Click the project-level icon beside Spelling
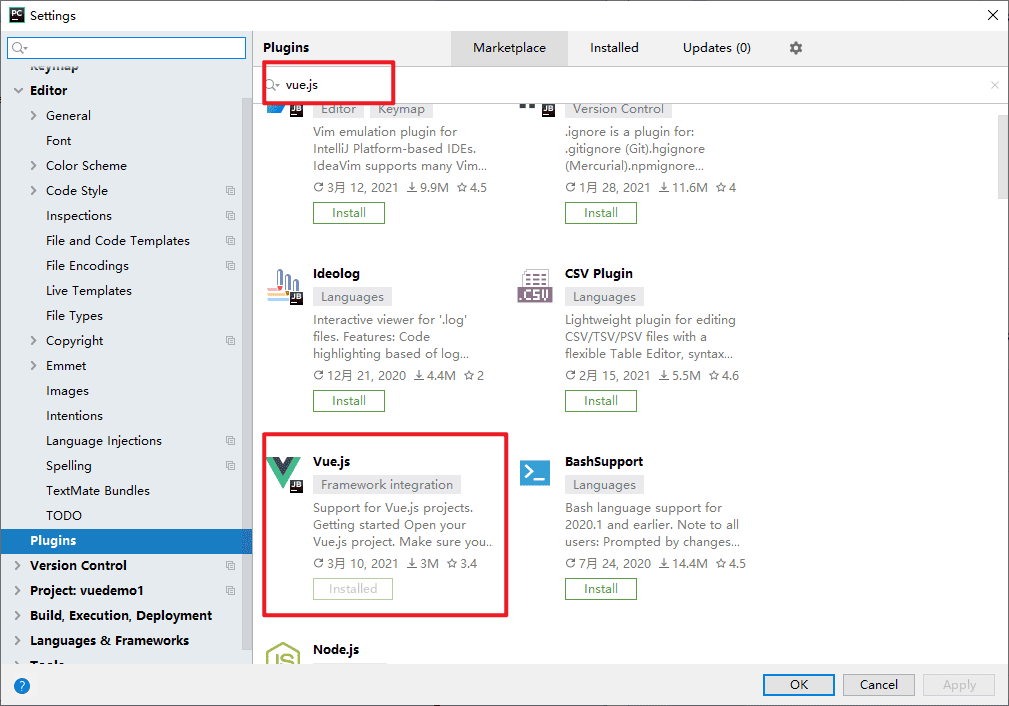Viewport: 1009px width, 706px height. click(x=230, y=465)
